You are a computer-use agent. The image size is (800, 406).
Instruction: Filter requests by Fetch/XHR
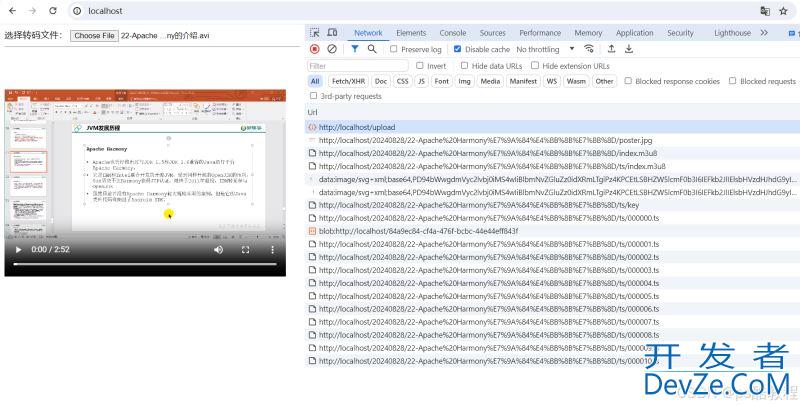pyautogui.click(x=348, y=81)
